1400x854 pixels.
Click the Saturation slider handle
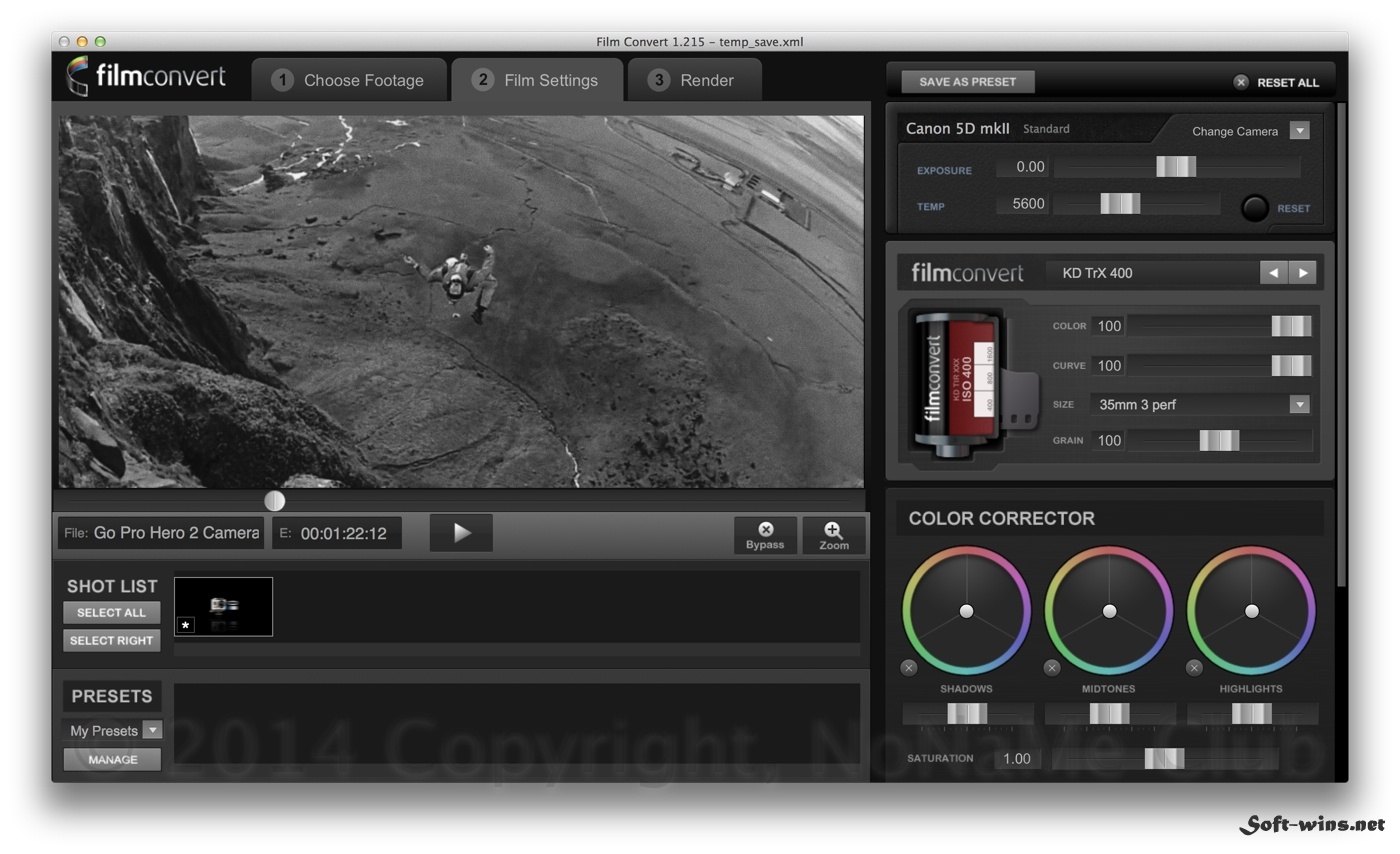coord(1164,758)
